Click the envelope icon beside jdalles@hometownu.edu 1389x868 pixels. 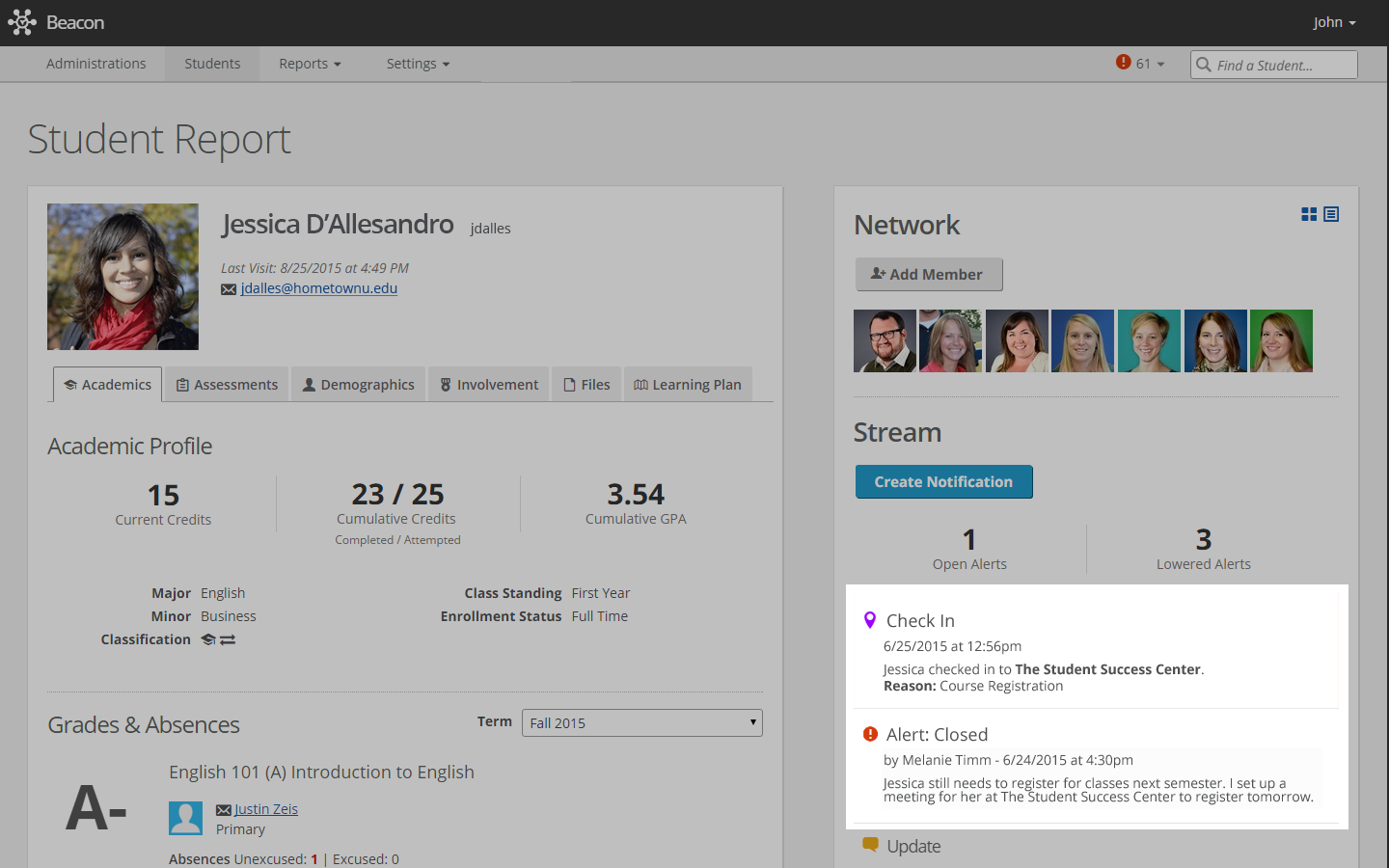[x=228, y=288]
